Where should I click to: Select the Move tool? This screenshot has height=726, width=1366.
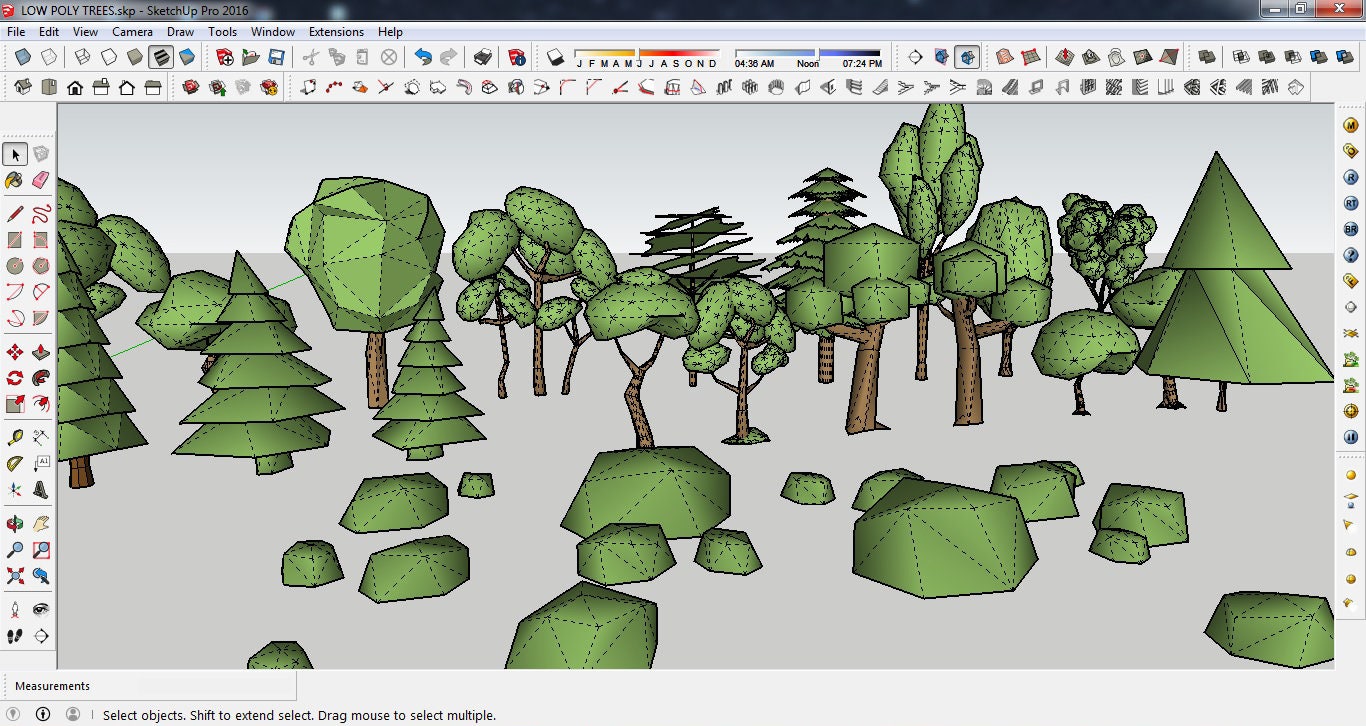click(14, 351)
